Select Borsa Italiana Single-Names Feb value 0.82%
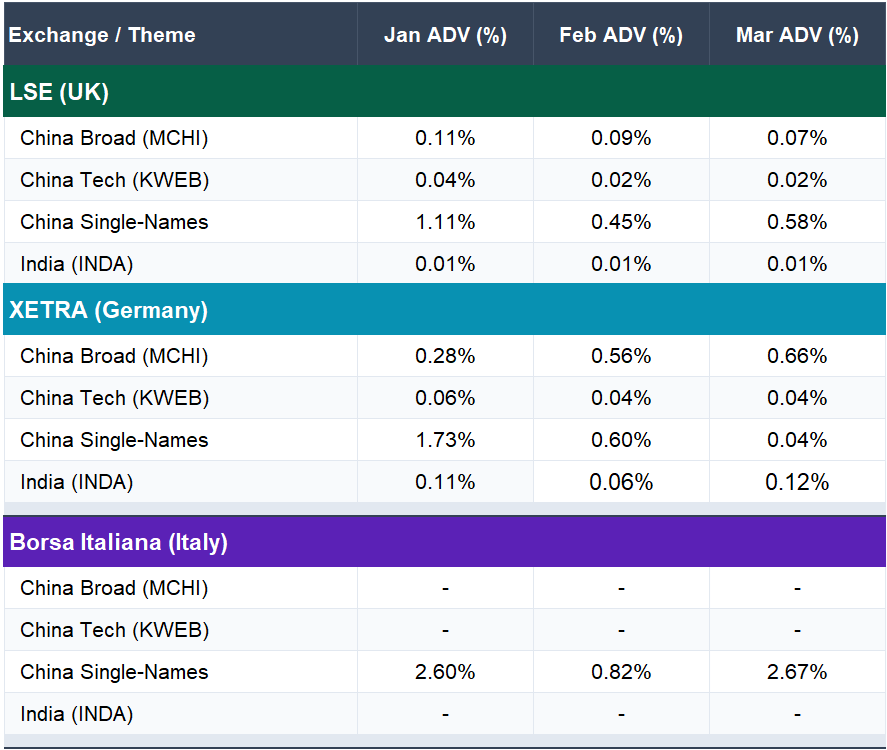Viewport: 887px width, 750px height. coord(621,671)
